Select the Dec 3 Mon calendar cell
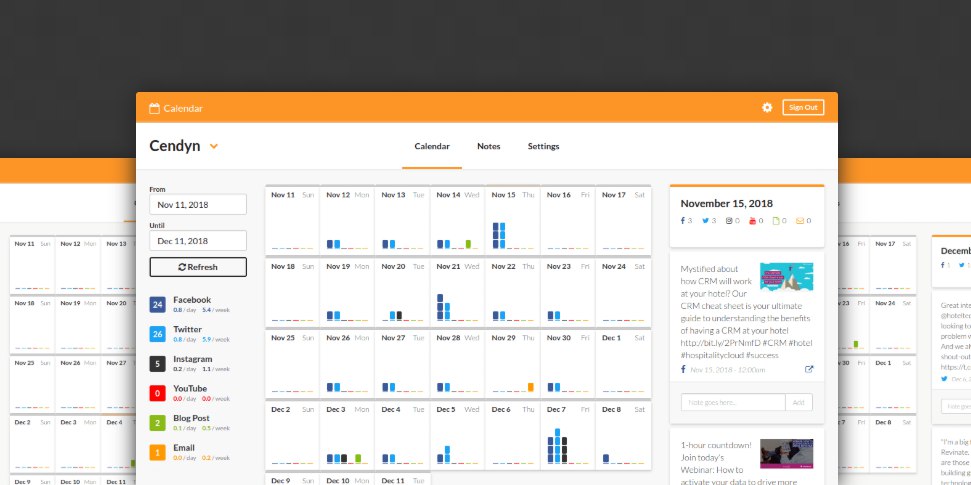Screen dimensions: 971x485 pos(347,435)
